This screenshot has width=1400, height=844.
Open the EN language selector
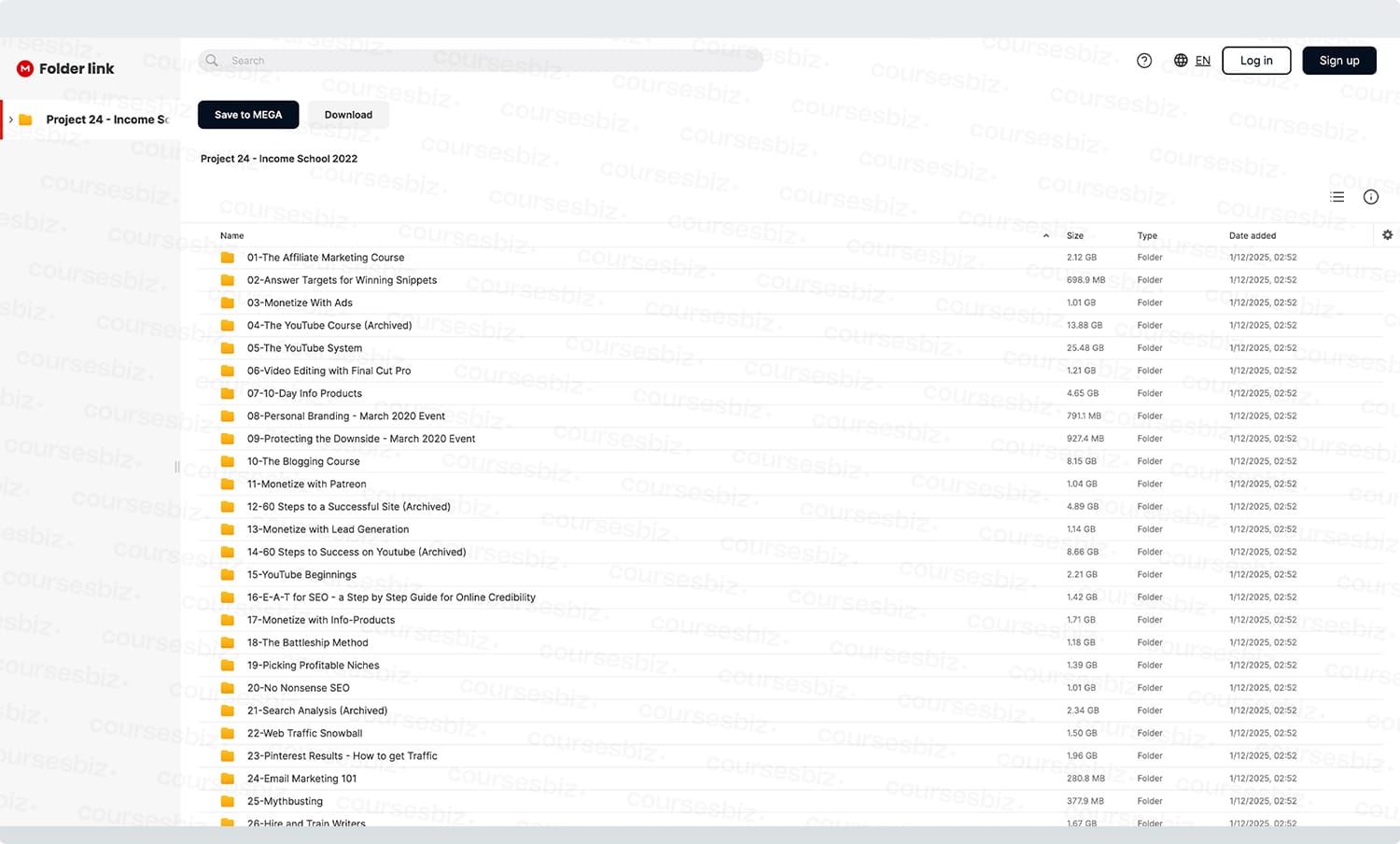coord(1203,61)
